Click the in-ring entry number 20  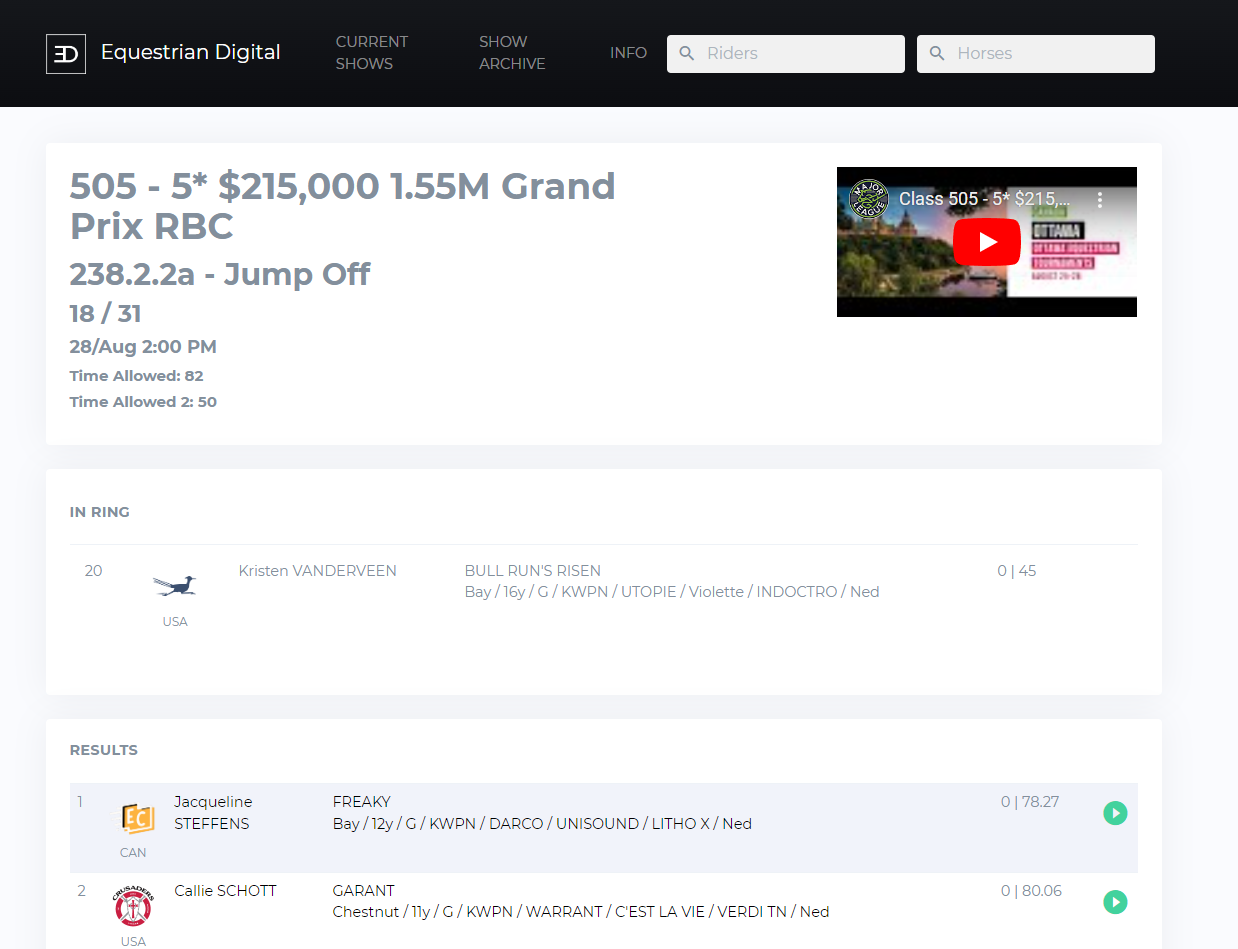click(x=93, y=571)
